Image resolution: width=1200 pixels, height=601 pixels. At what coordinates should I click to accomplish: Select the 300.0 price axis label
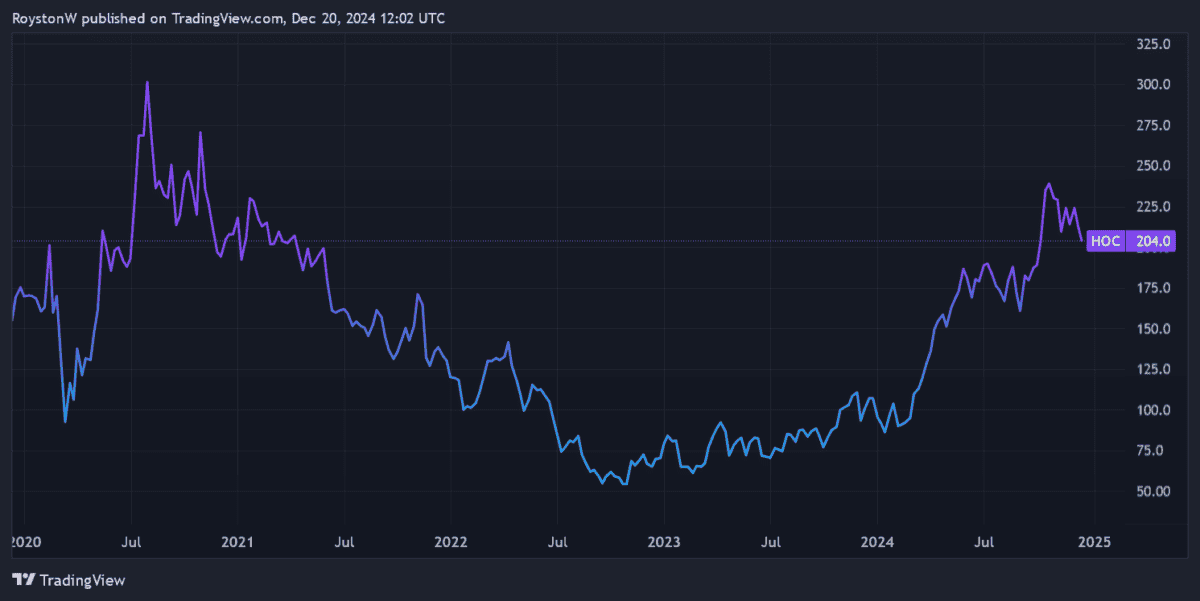coord(1153,85)
